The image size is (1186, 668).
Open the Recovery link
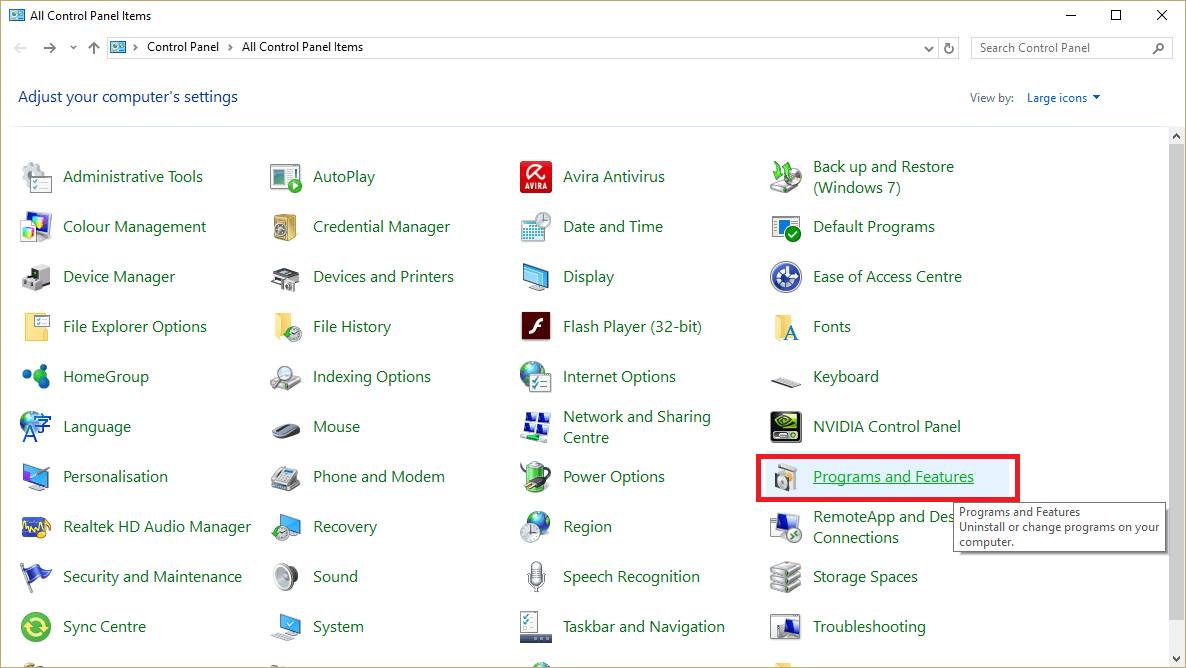click(345, 527)
